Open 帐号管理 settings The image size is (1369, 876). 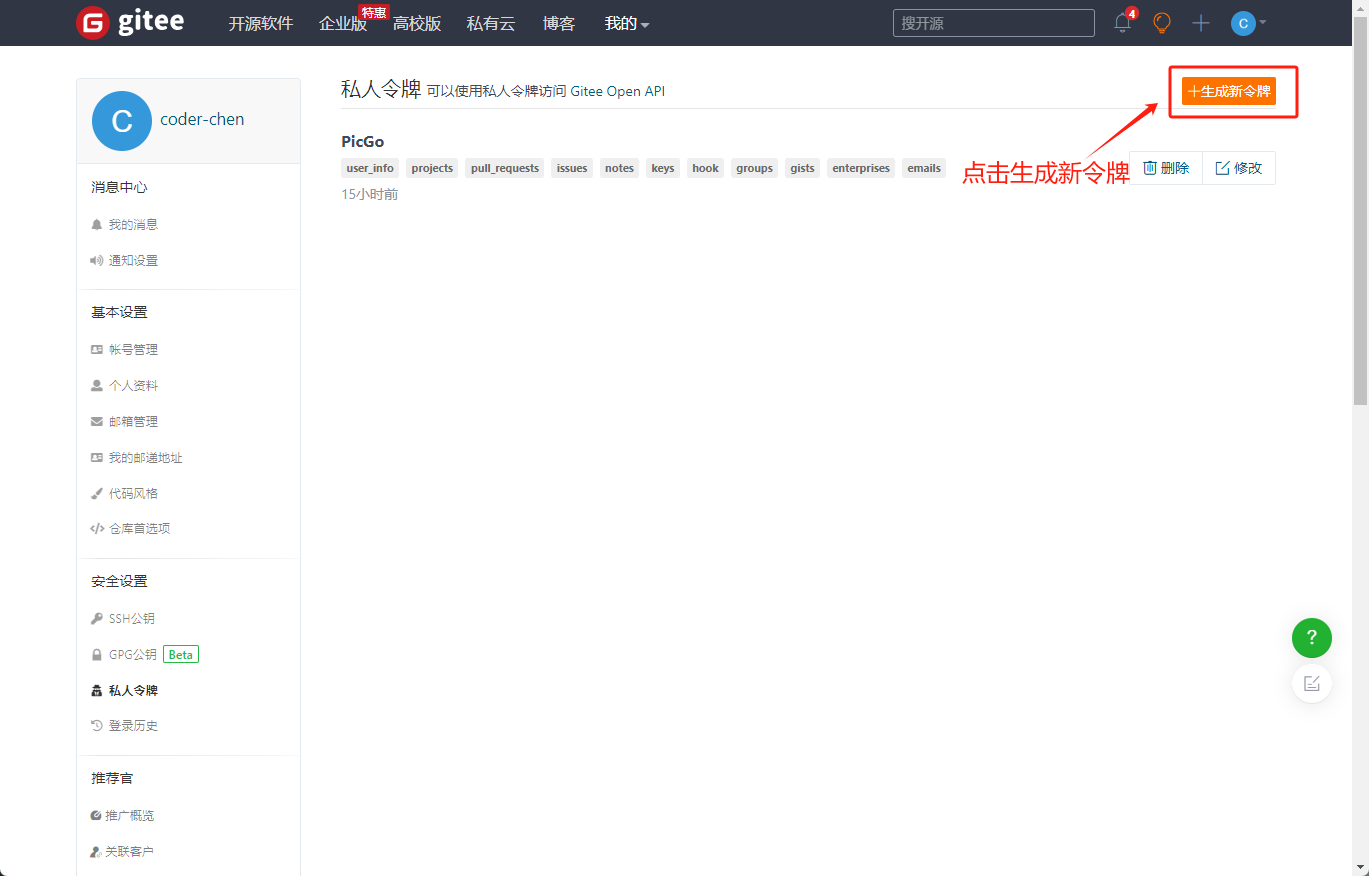pos(133,350)
